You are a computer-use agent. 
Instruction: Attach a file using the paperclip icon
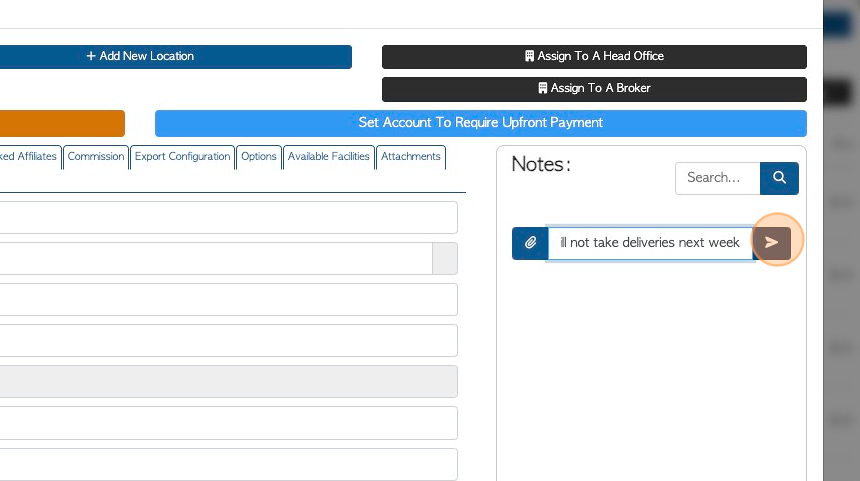[x=530, y=243]
